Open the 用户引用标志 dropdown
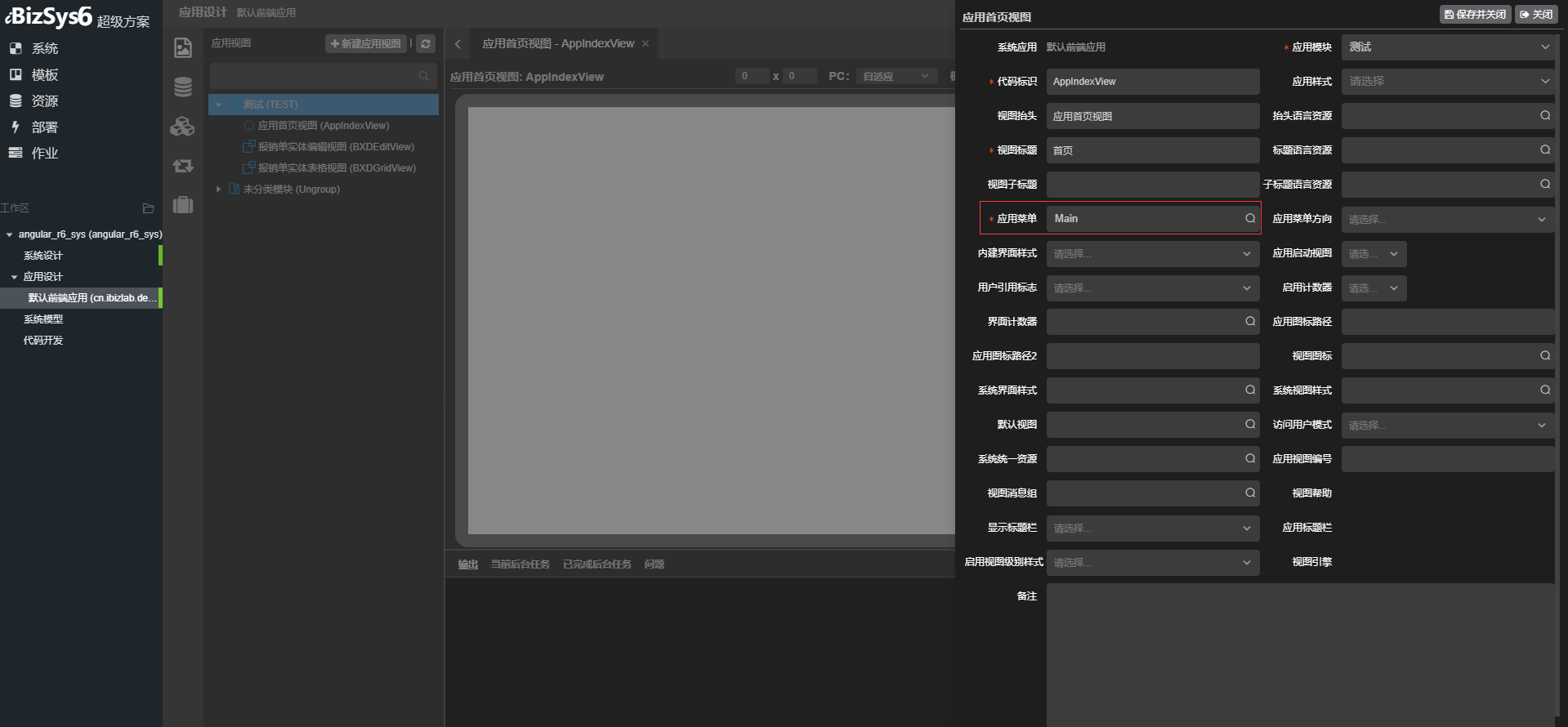The height and width of the screenshot is (727, 1568). [1153, 288]
